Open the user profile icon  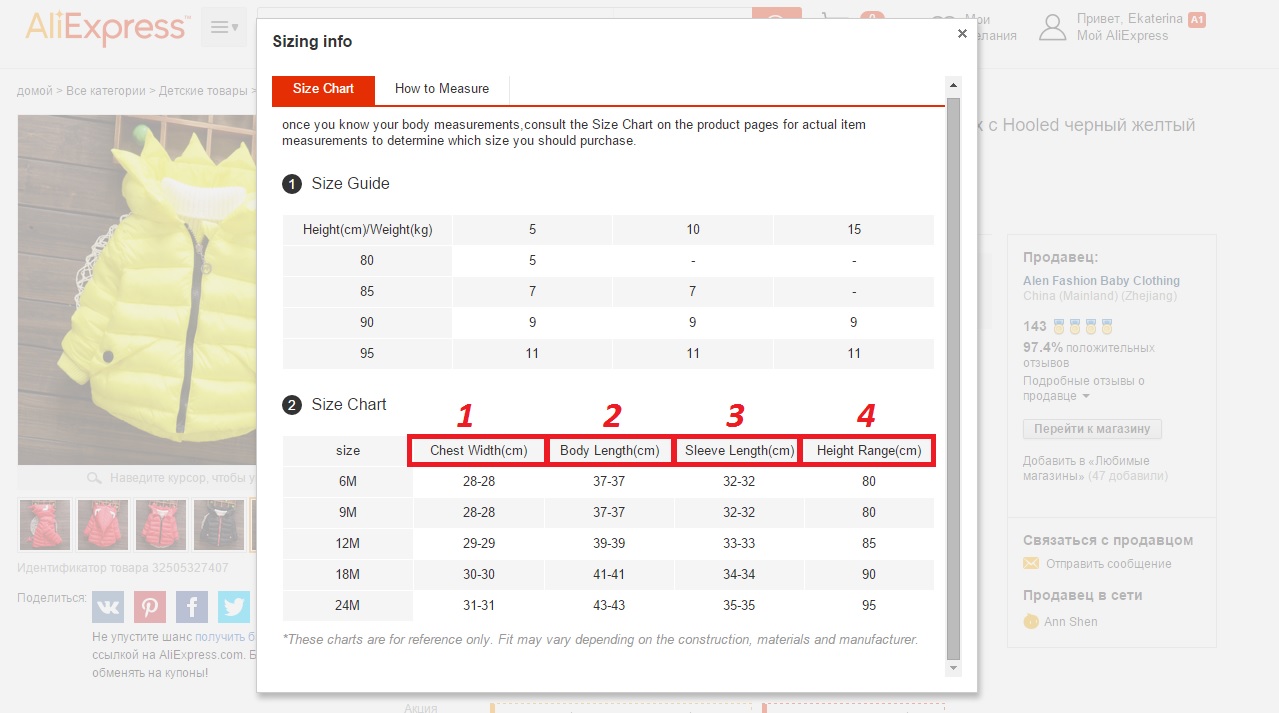pos(1053,27)
